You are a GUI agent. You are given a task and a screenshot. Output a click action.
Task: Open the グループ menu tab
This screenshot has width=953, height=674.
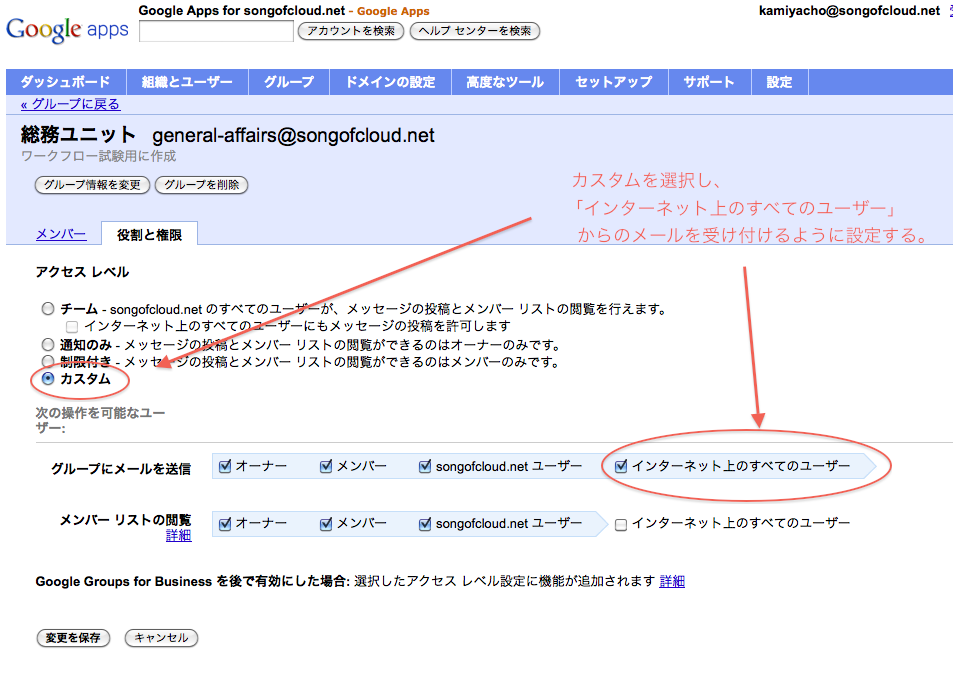[289, 82]
